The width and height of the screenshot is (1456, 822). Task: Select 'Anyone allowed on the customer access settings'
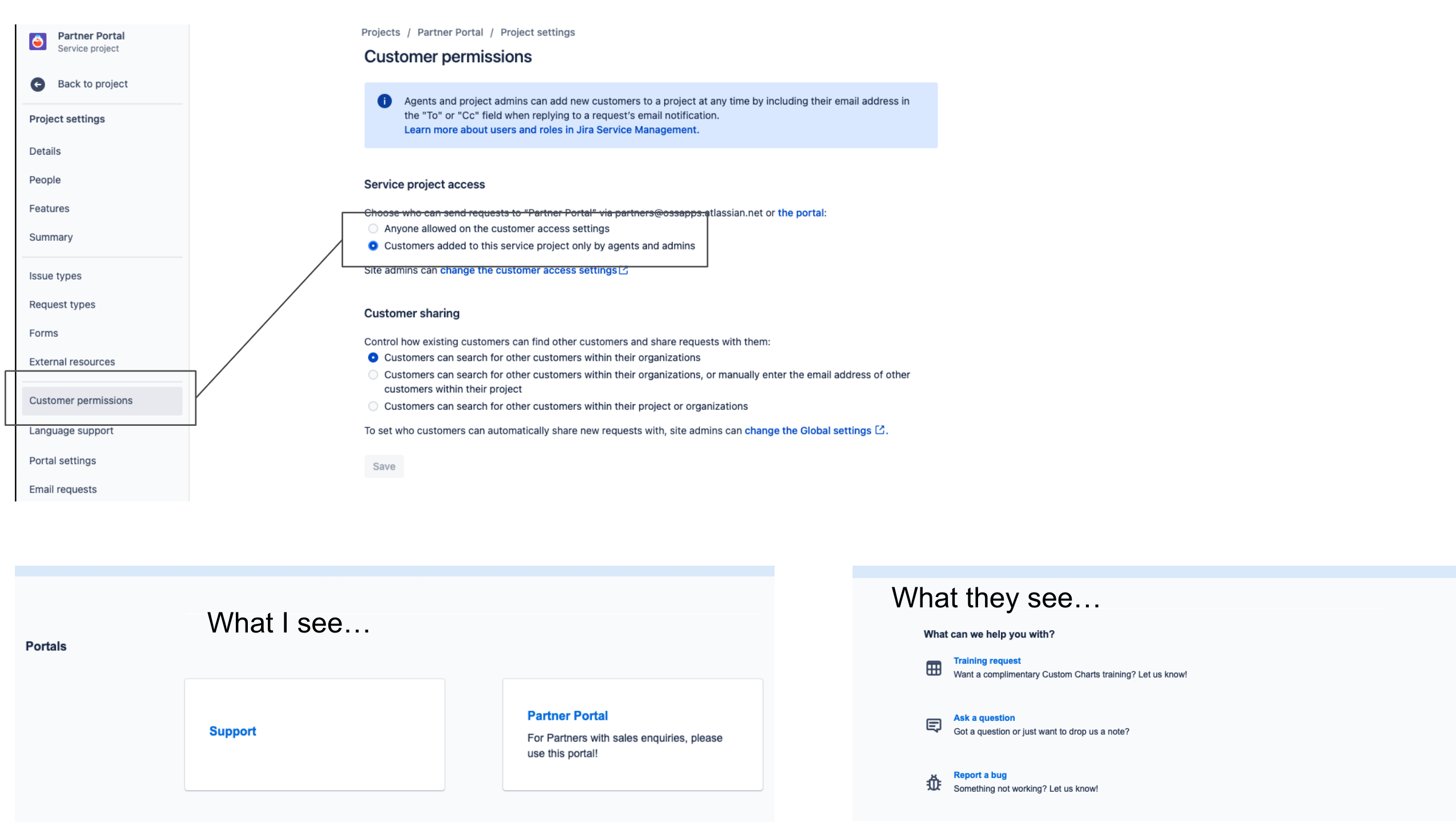click(x=373, y=228)
